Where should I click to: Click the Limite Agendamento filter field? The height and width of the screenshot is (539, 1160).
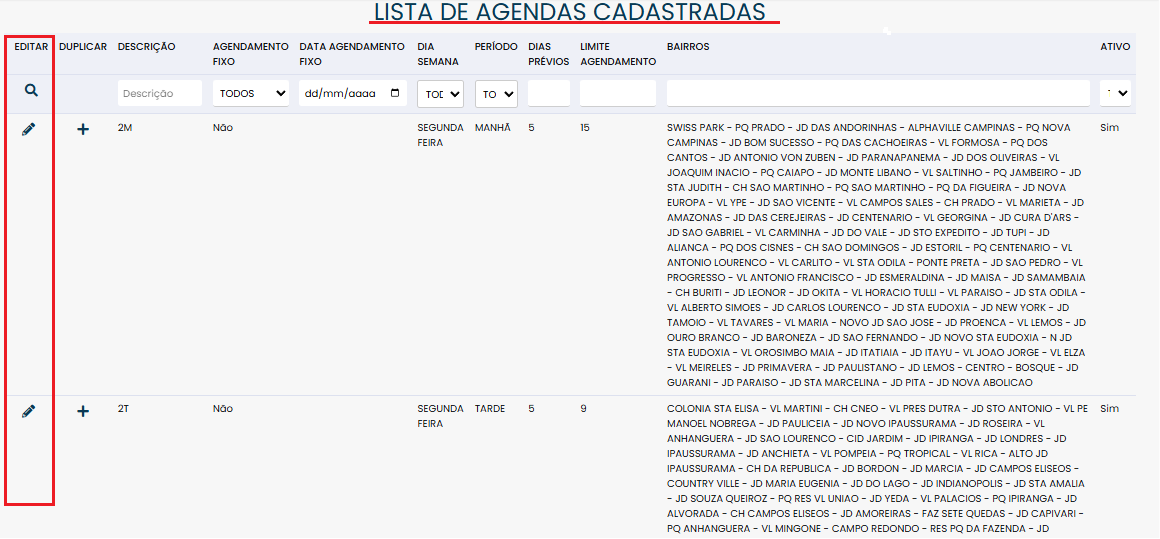[617, 93]
